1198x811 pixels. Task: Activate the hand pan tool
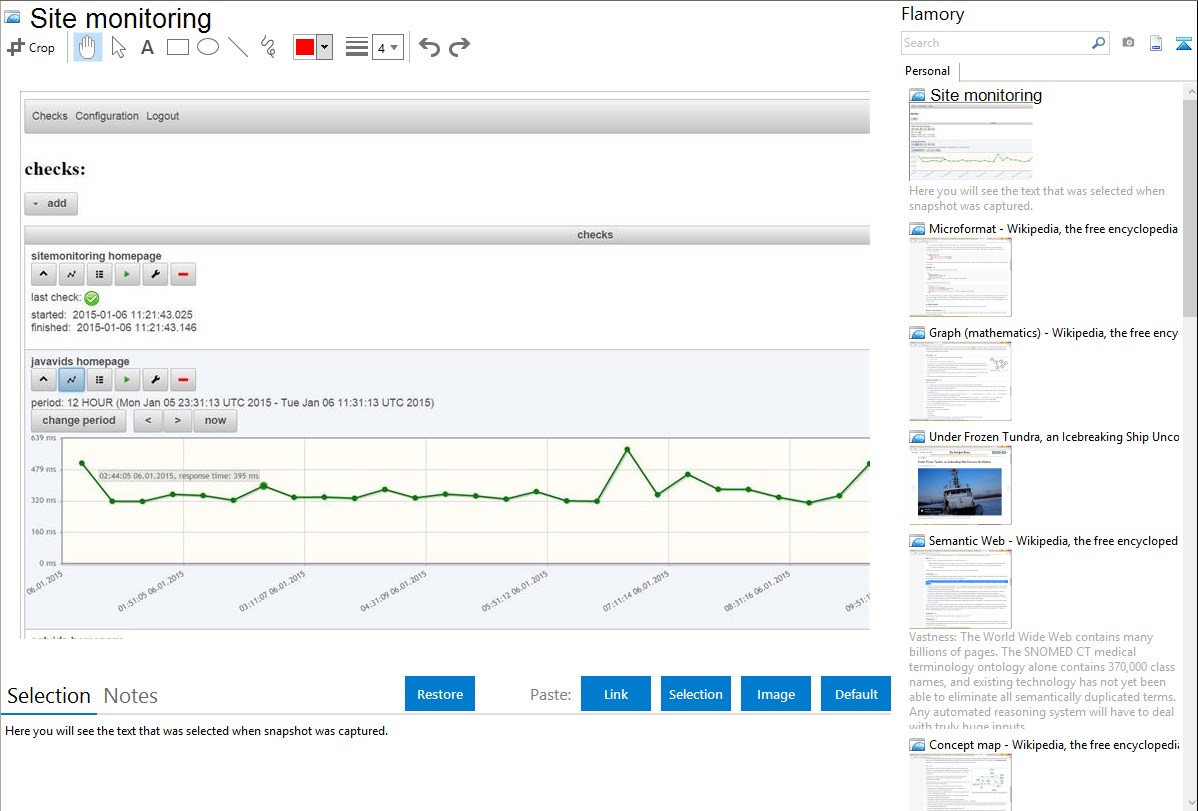tap(88, 47)
